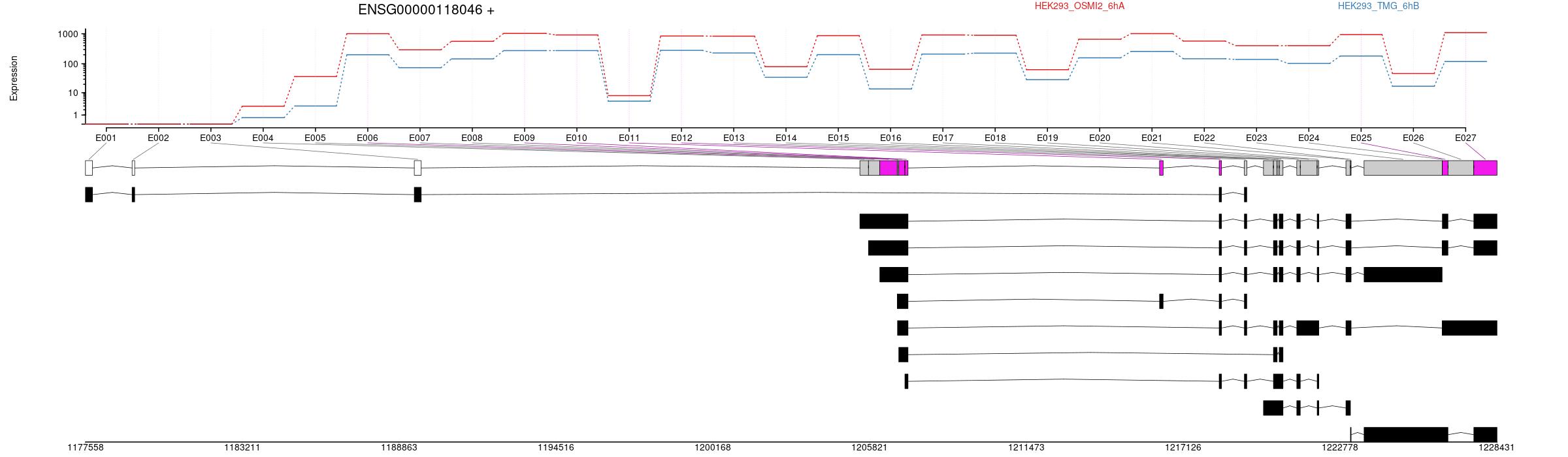Click genomic coordinate 1222778

[1340, 447]
